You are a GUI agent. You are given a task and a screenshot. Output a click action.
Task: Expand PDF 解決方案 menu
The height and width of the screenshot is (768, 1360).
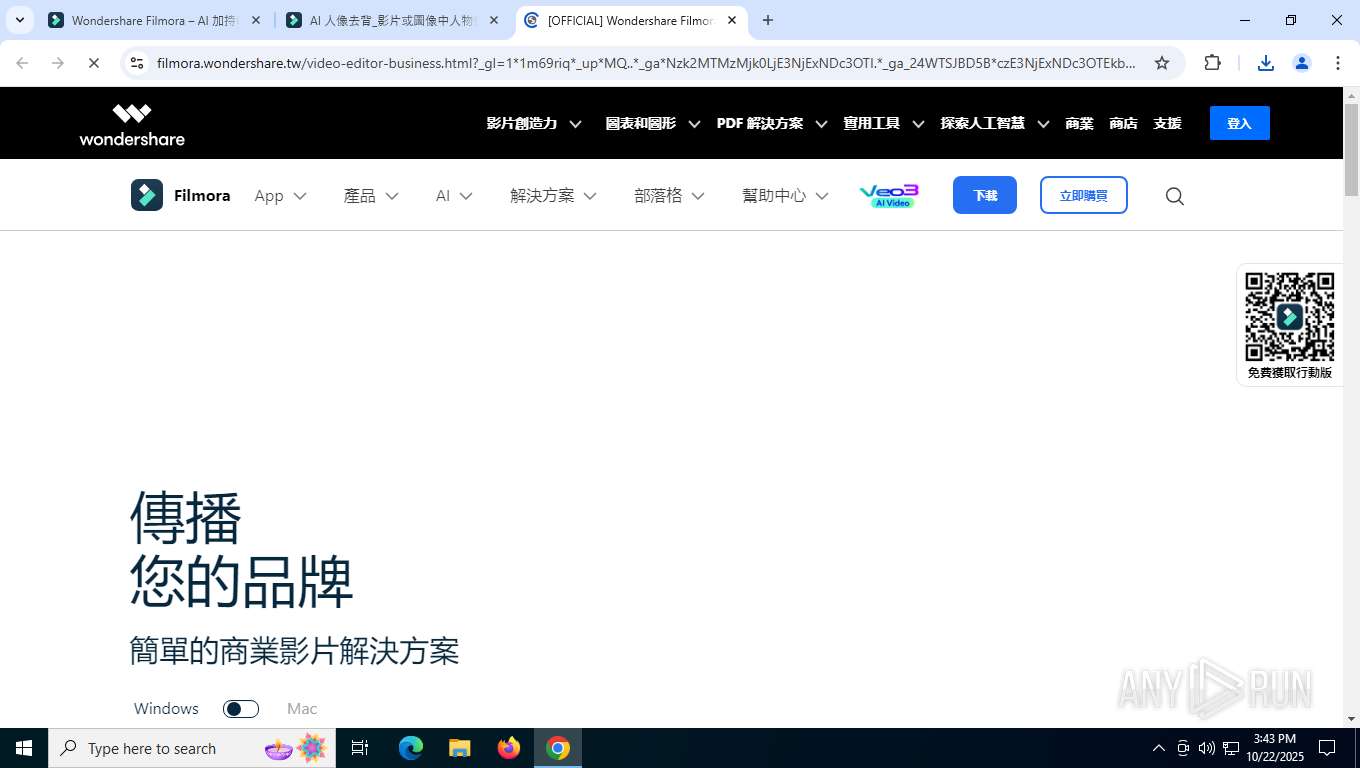click(772, 124)
